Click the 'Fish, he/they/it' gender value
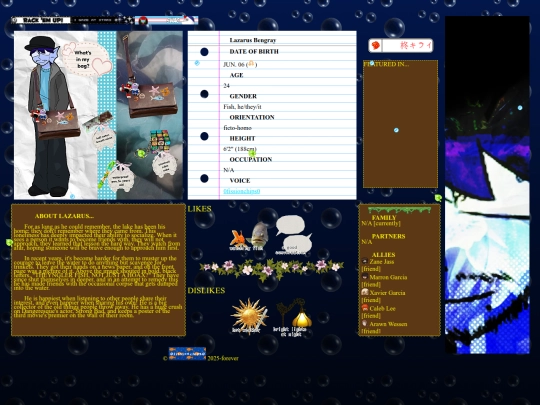 tap(242, 107)
